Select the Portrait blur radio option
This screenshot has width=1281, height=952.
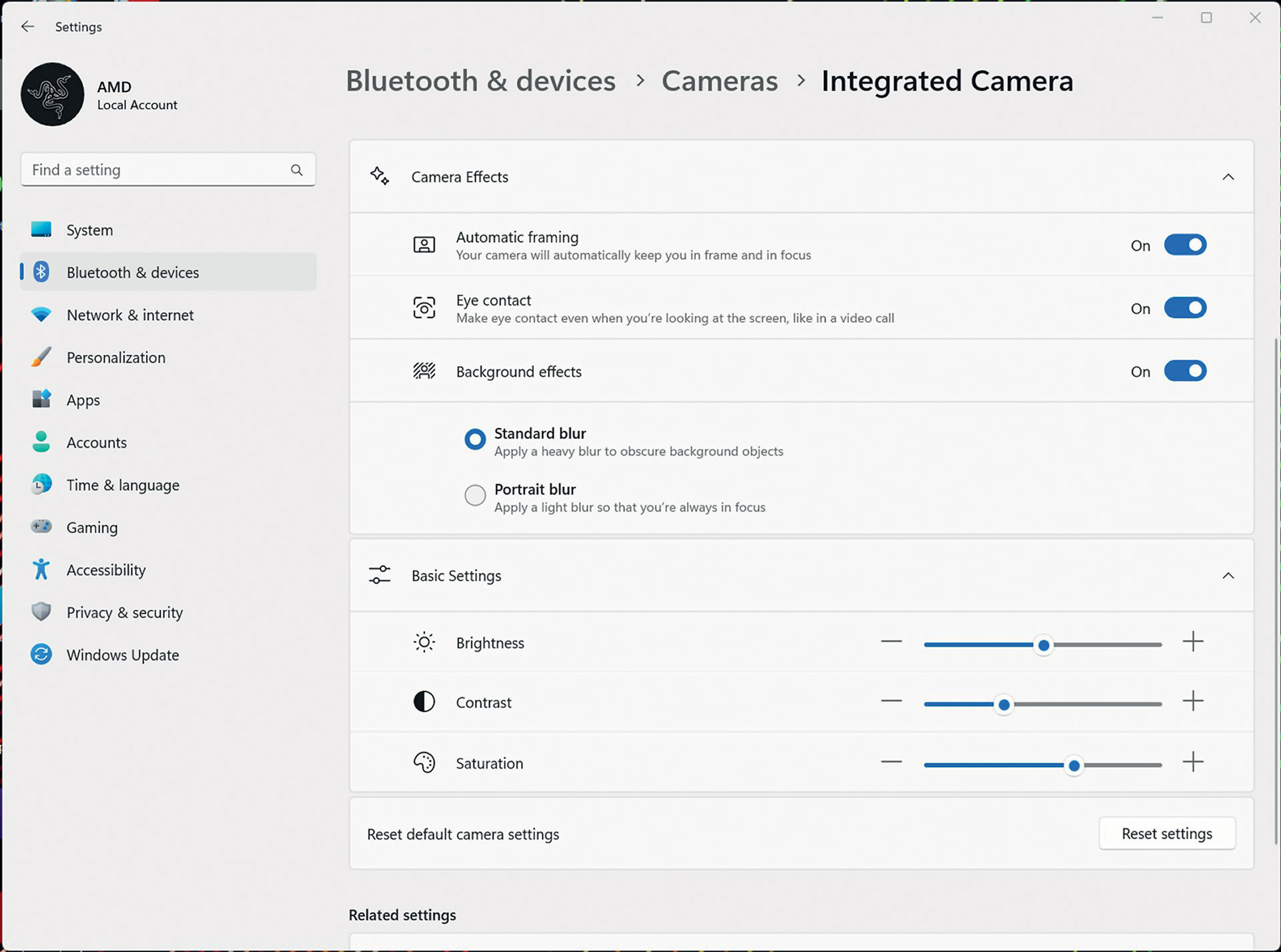[x=475, y=495]
